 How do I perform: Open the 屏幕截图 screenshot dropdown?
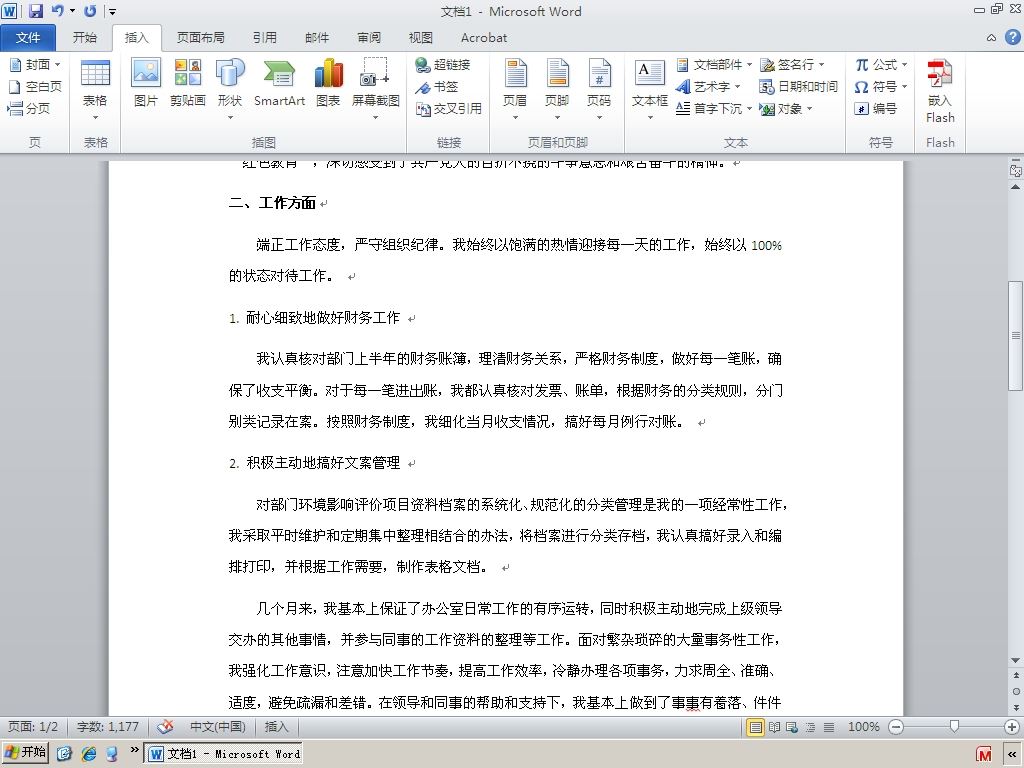[x=376, y=90]
